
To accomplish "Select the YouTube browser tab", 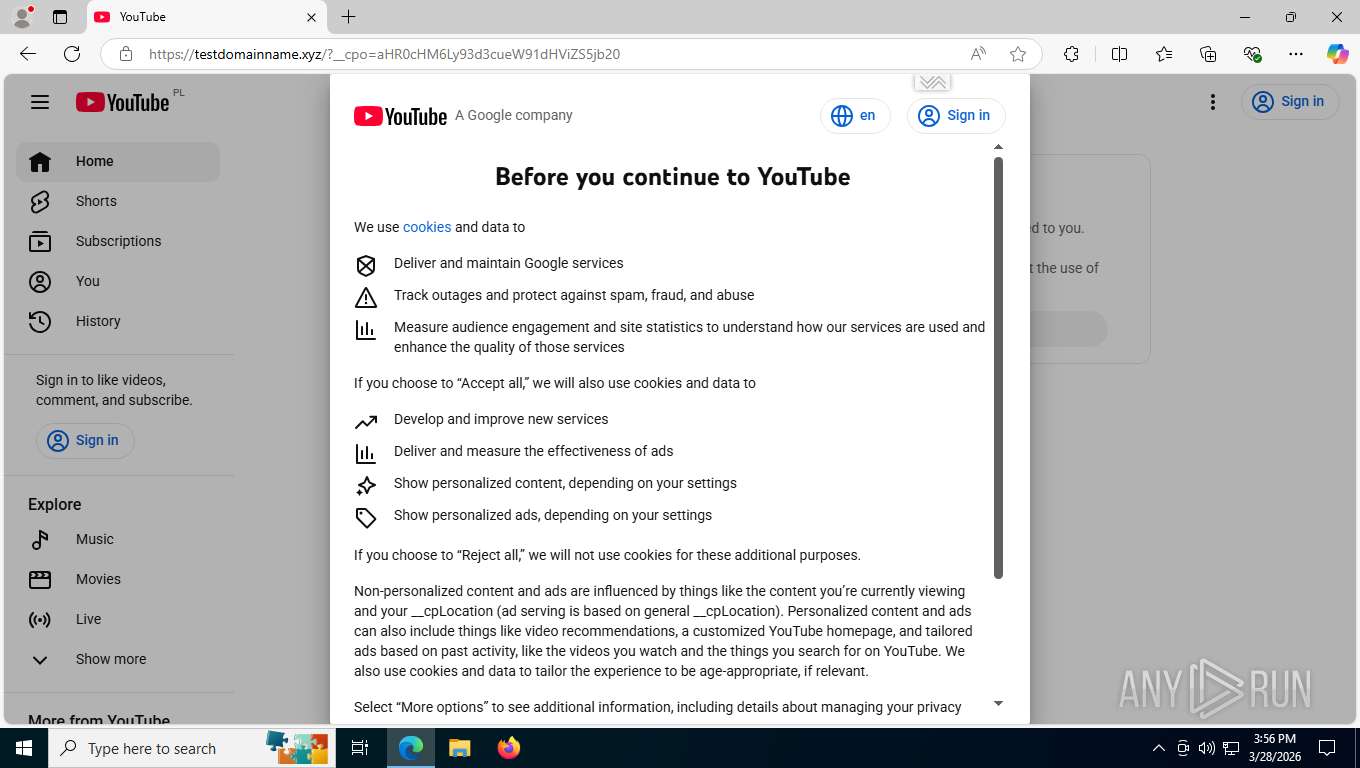I will tap(206, 17).
